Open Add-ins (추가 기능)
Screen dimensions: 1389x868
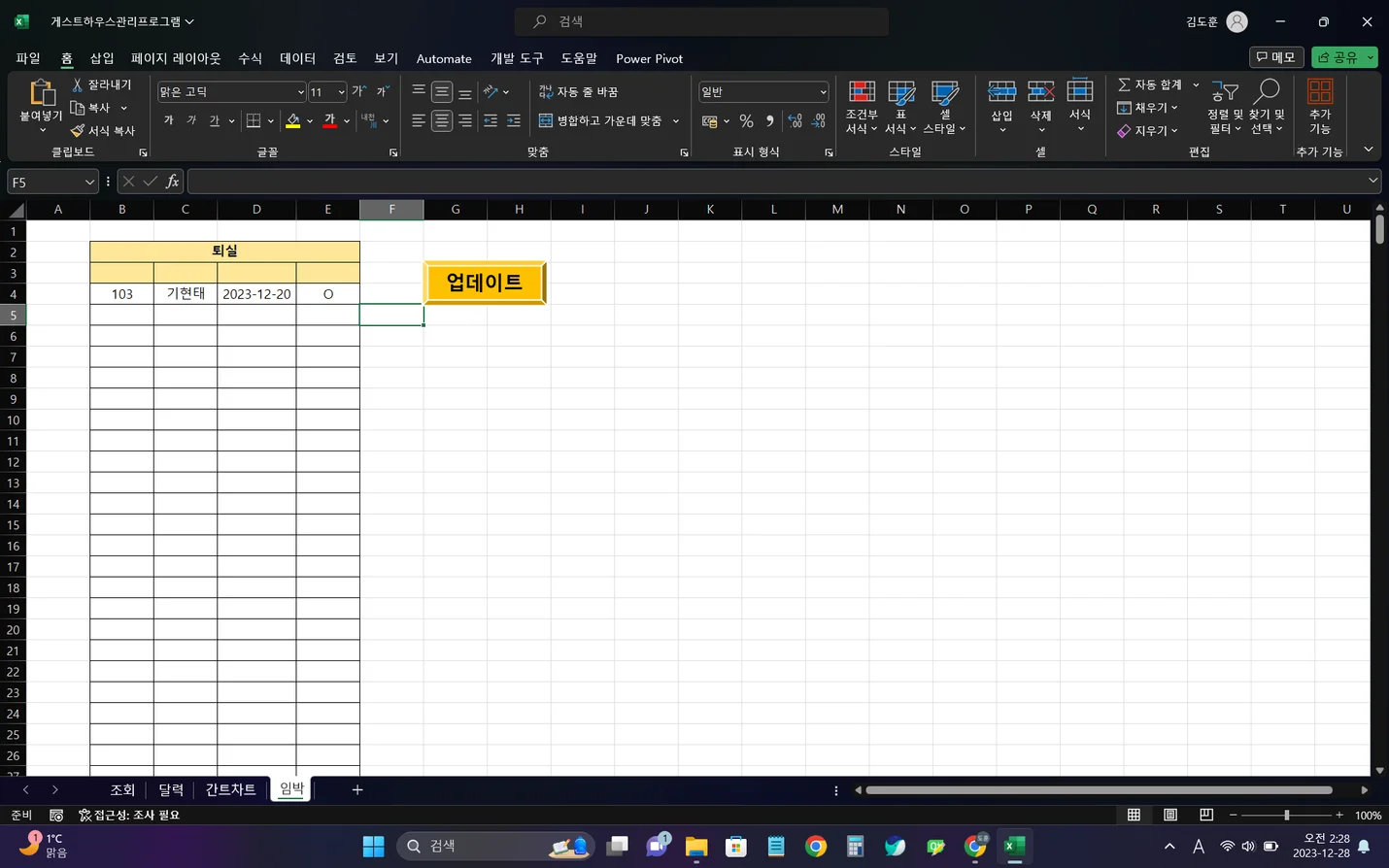(1319, 107)
